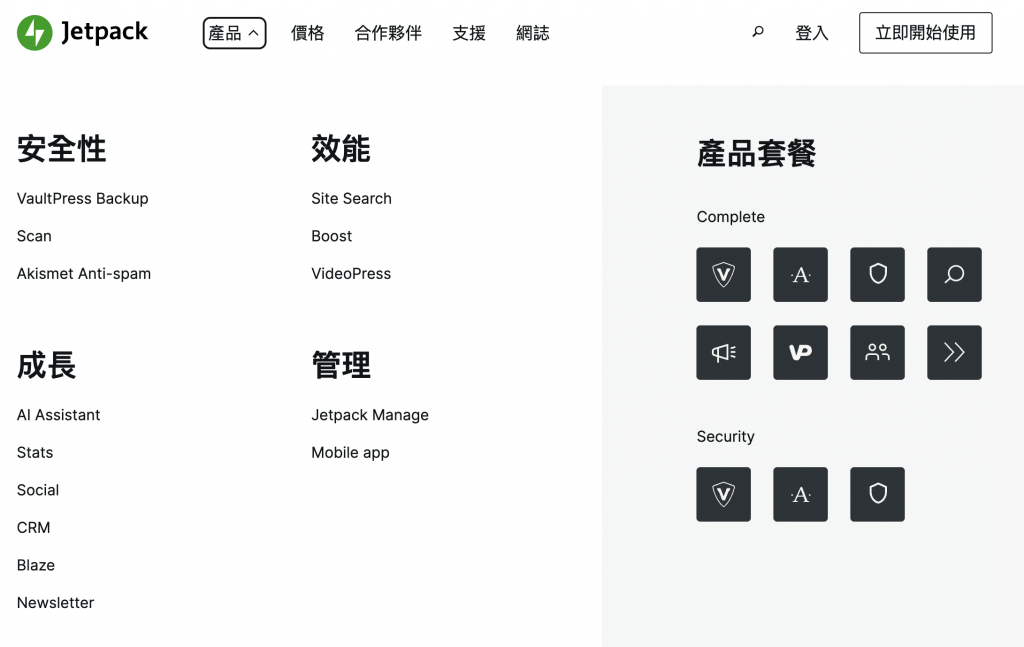Open the VideoPress text link
The height and width of the screenshot is (647, 1024).
click(351, 274)
